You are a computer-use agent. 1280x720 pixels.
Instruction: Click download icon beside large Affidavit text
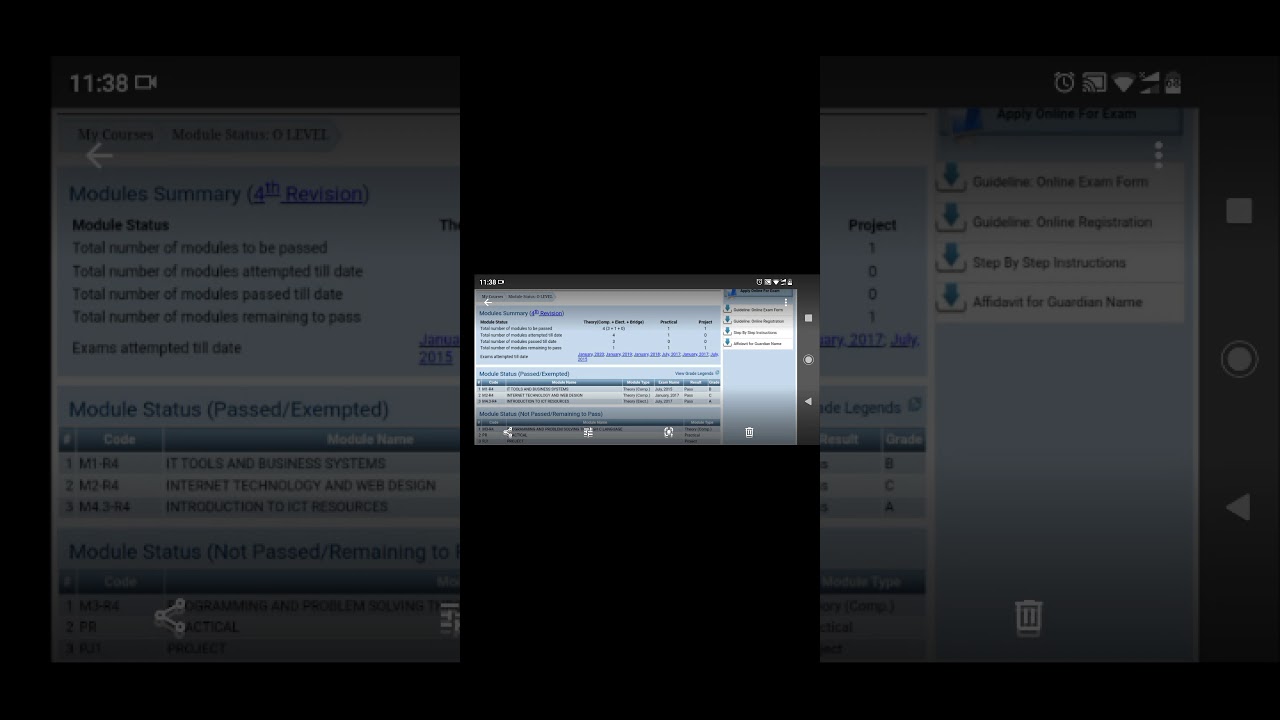(950, 299)
